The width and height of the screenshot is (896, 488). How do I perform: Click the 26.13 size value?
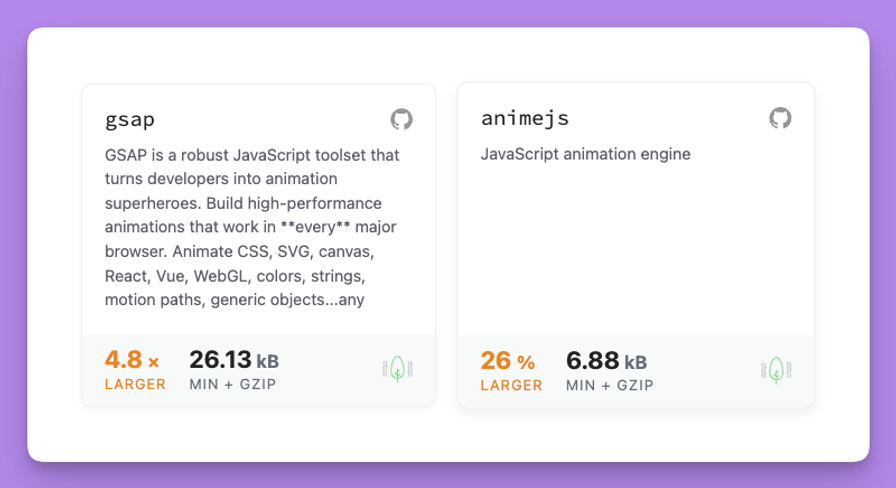pos(220,360)
